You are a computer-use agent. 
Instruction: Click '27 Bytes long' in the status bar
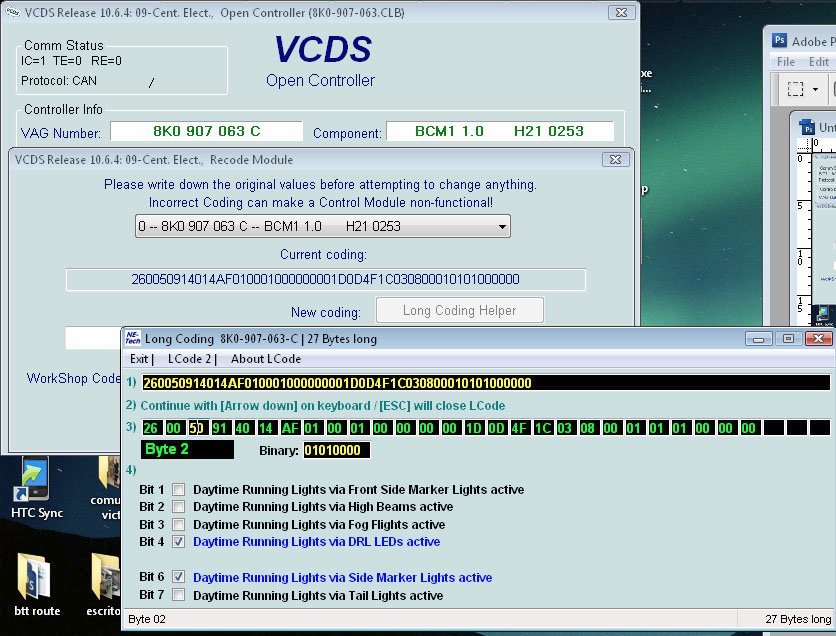(x=798, y=619)
